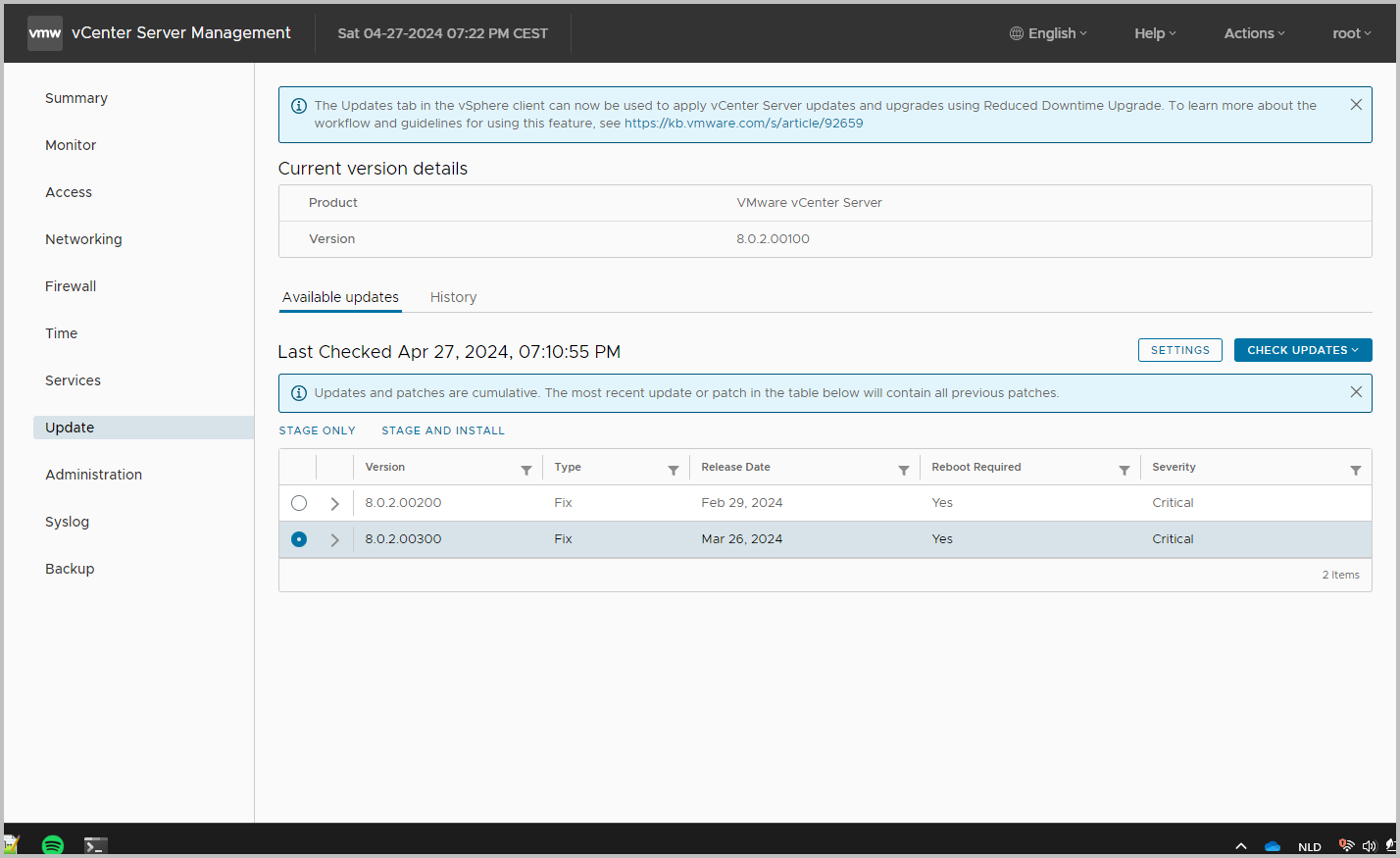The image size is (1400, 858).
Task: Click the Version column header
Action: (385, 467)
